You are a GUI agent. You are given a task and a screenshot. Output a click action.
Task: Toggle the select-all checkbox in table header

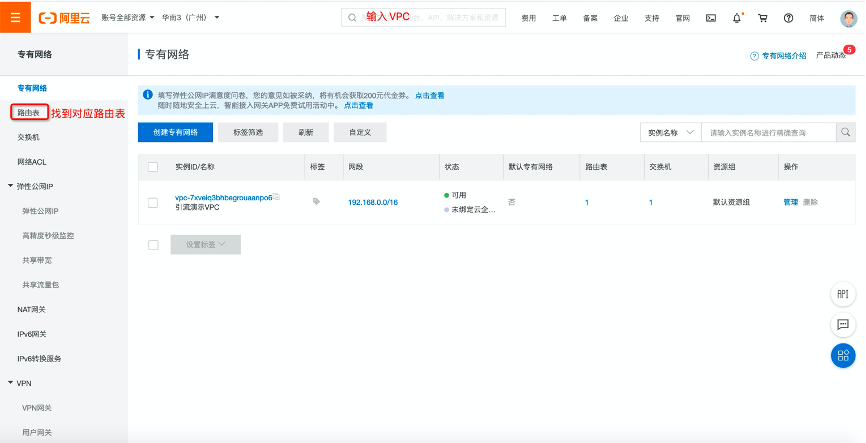pos(153,166)
